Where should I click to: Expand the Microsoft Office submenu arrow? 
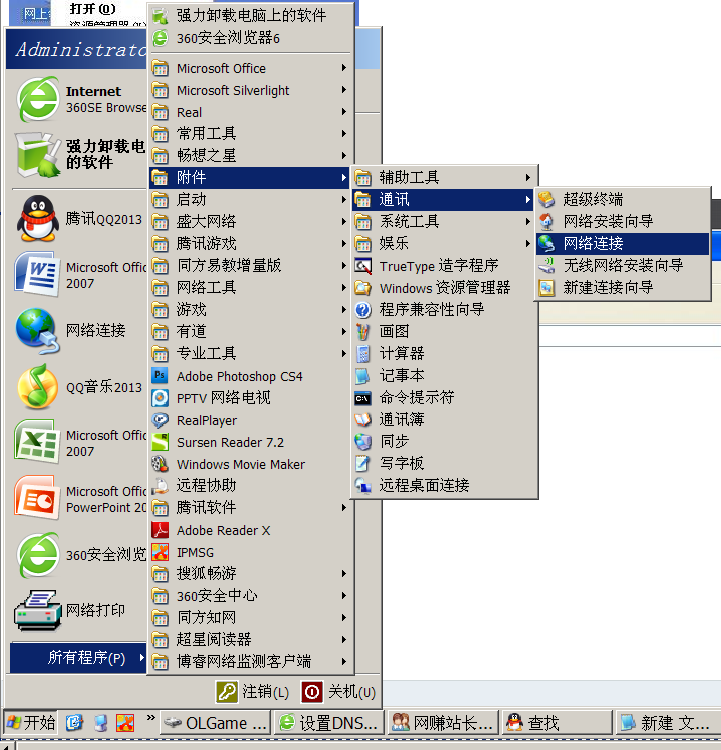(344, 68)
